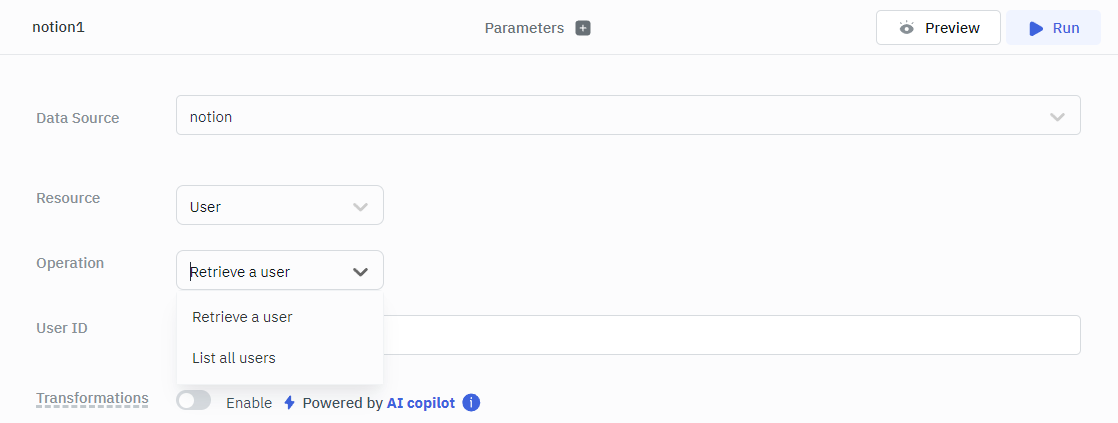Image resolution: width=1118 pixels, height=423 pixels.
Task: Expand the Resource dropdown set to User
Action: point(279,206)
